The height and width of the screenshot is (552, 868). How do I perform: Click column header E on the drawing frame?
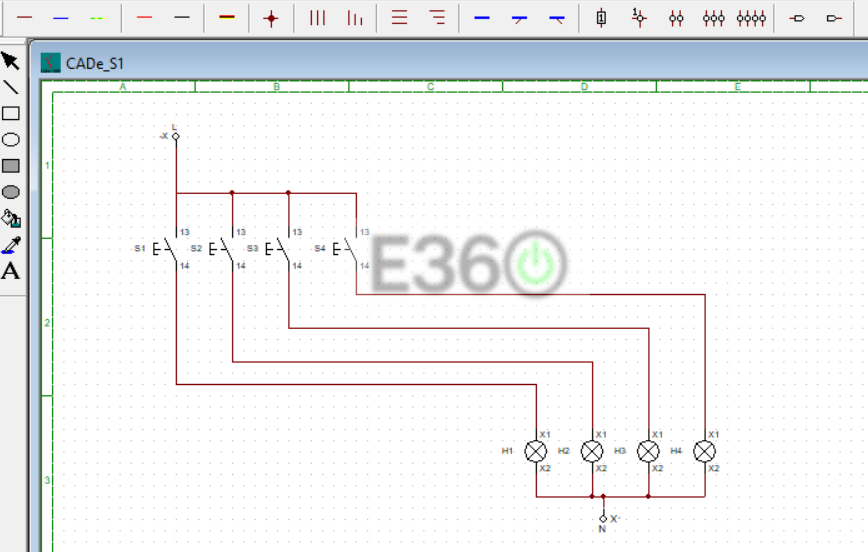pyautogui.click(x=737, y=87)
